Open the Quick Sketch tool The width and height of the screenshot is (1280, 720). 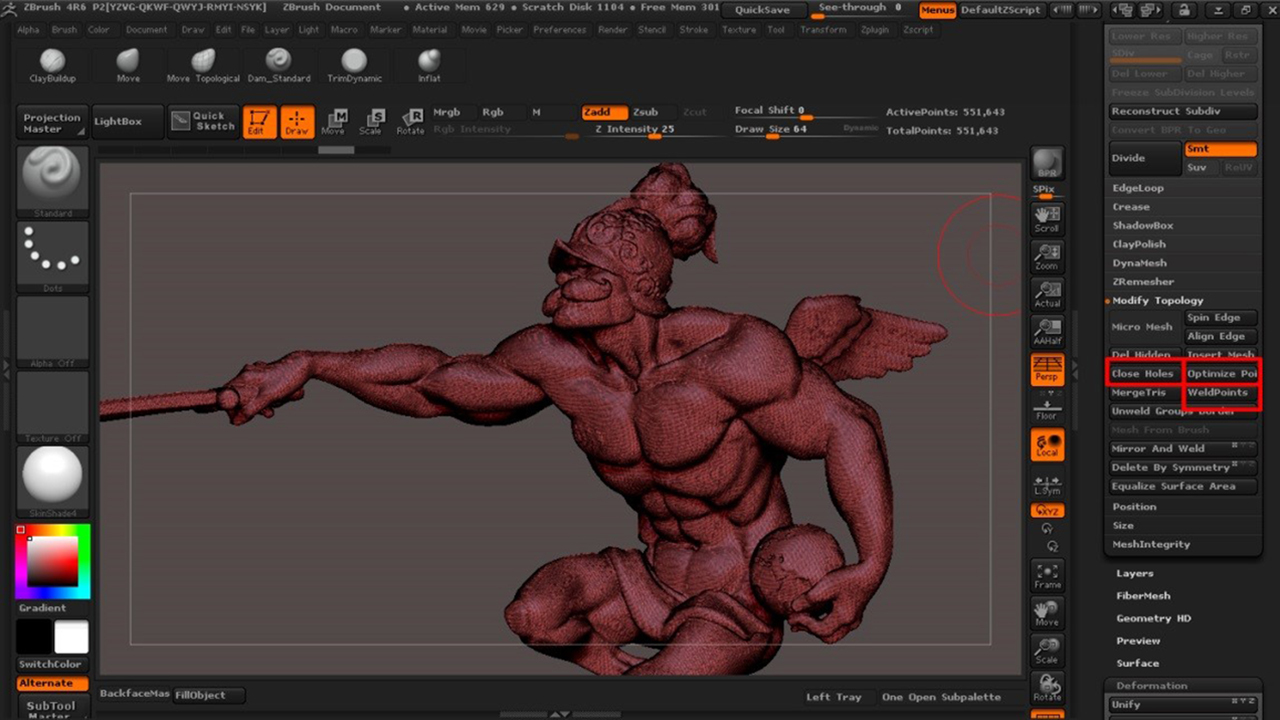(203, 121)
